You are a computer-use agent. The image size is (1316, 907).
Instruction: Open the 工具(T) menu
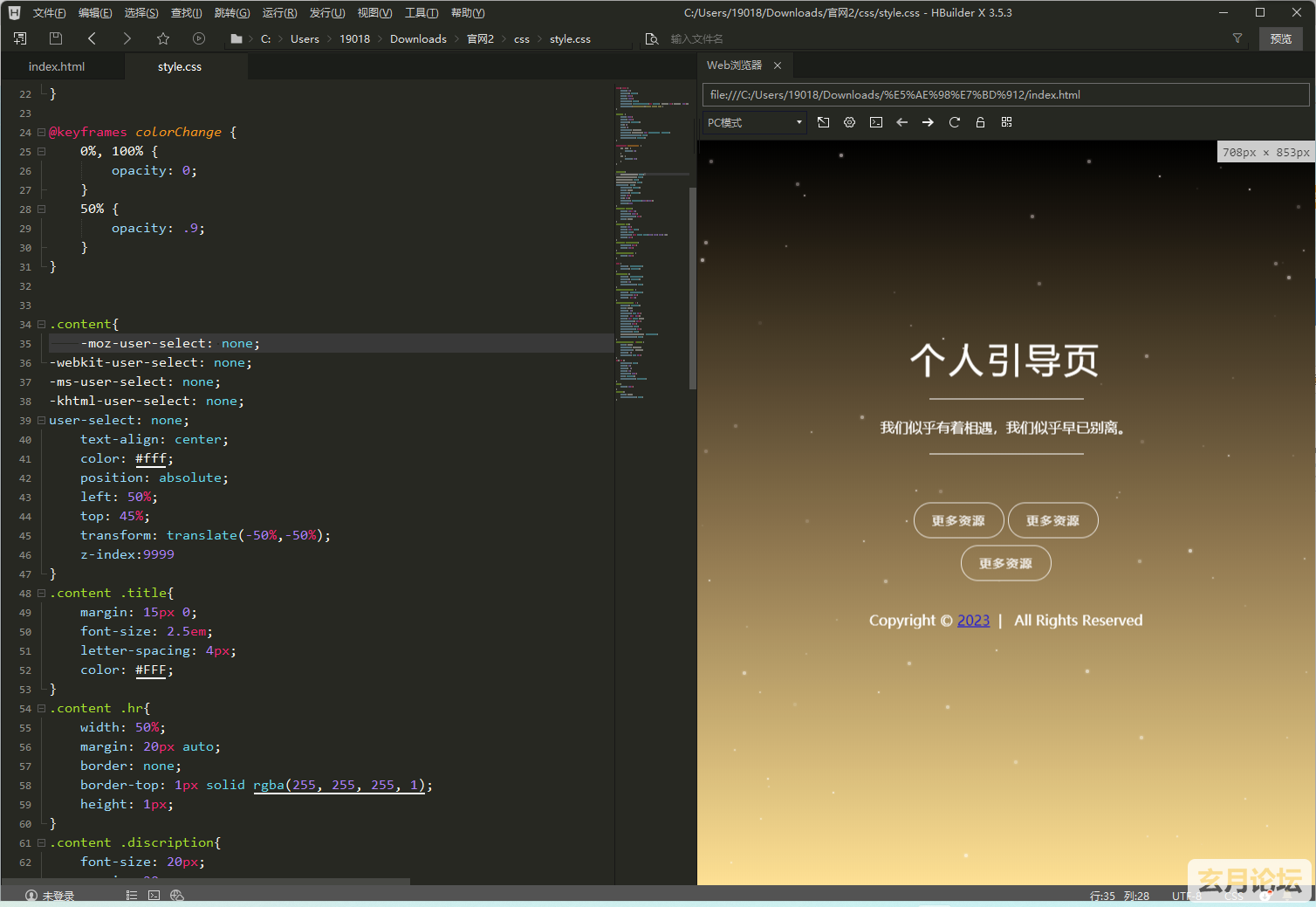(422, 13)
